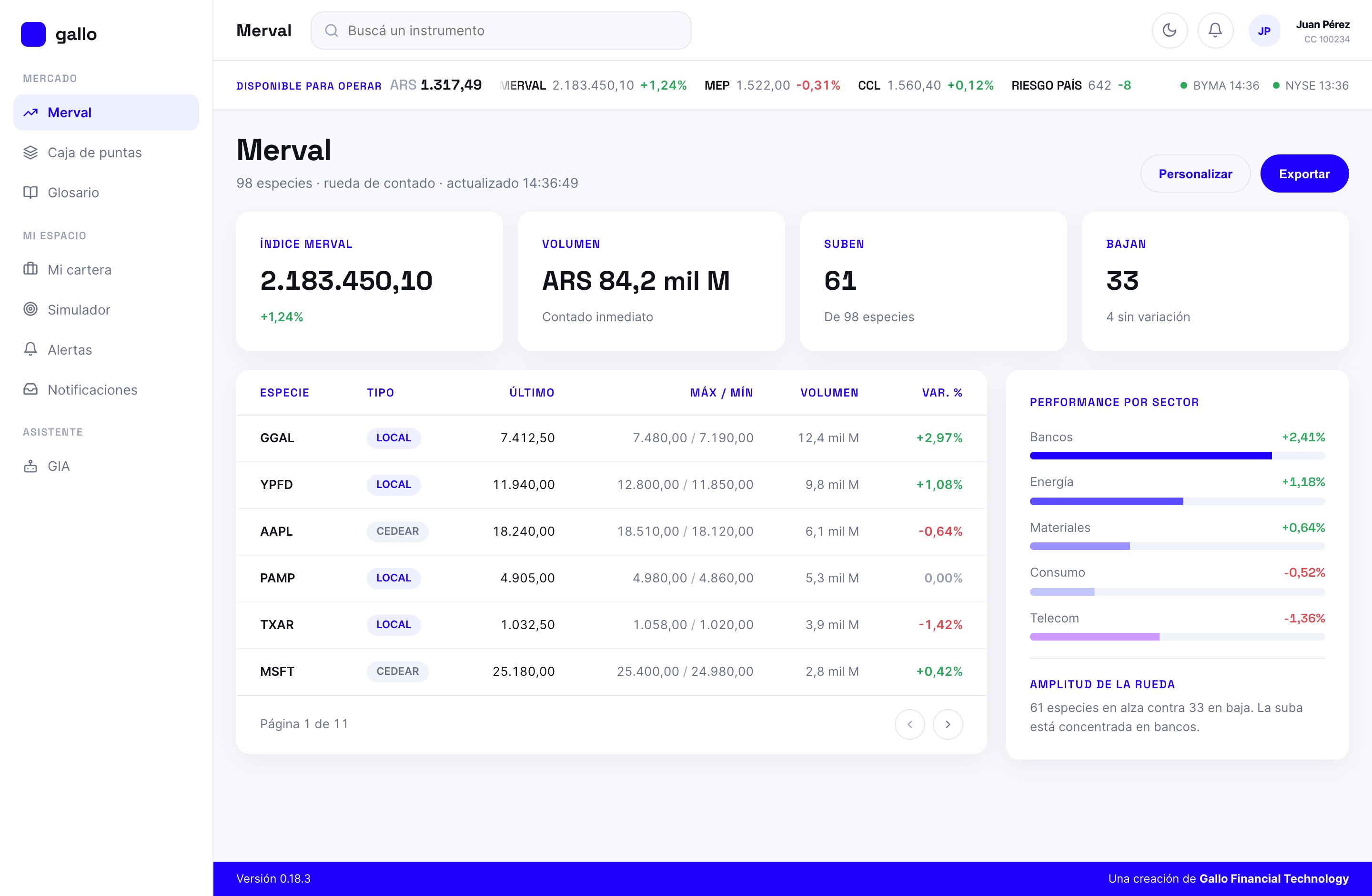The height and width of the screenshot is (896, 1372).
Task: Click the gallo logo square
Action: coord(33,34)
